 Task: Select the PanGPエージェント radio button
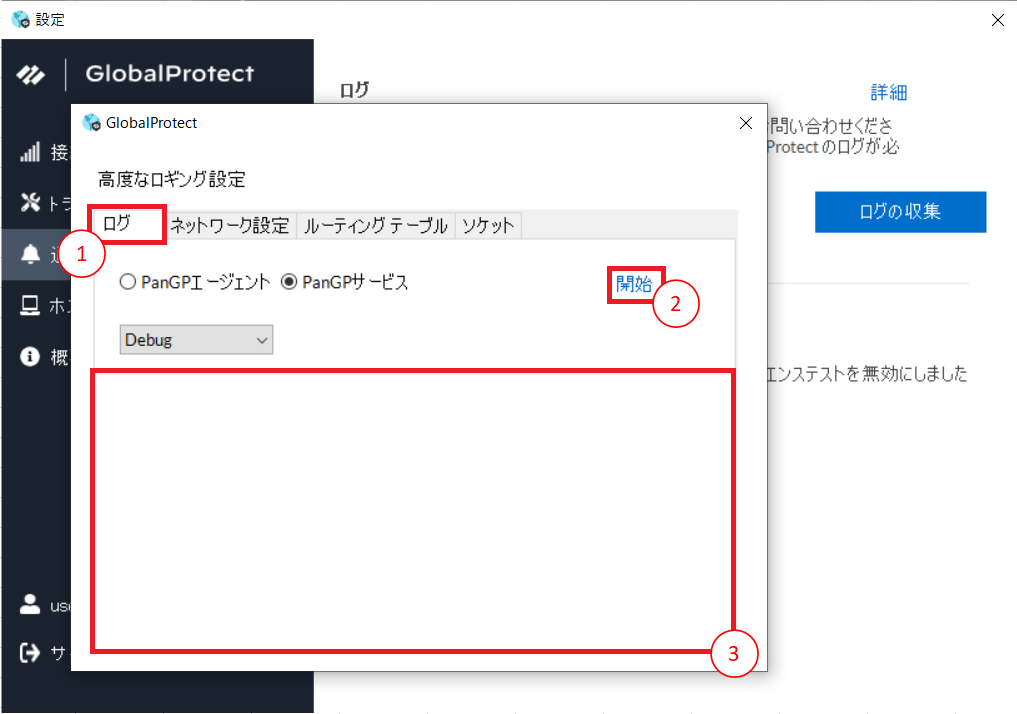pyautogui.click(x=128, y=282)
